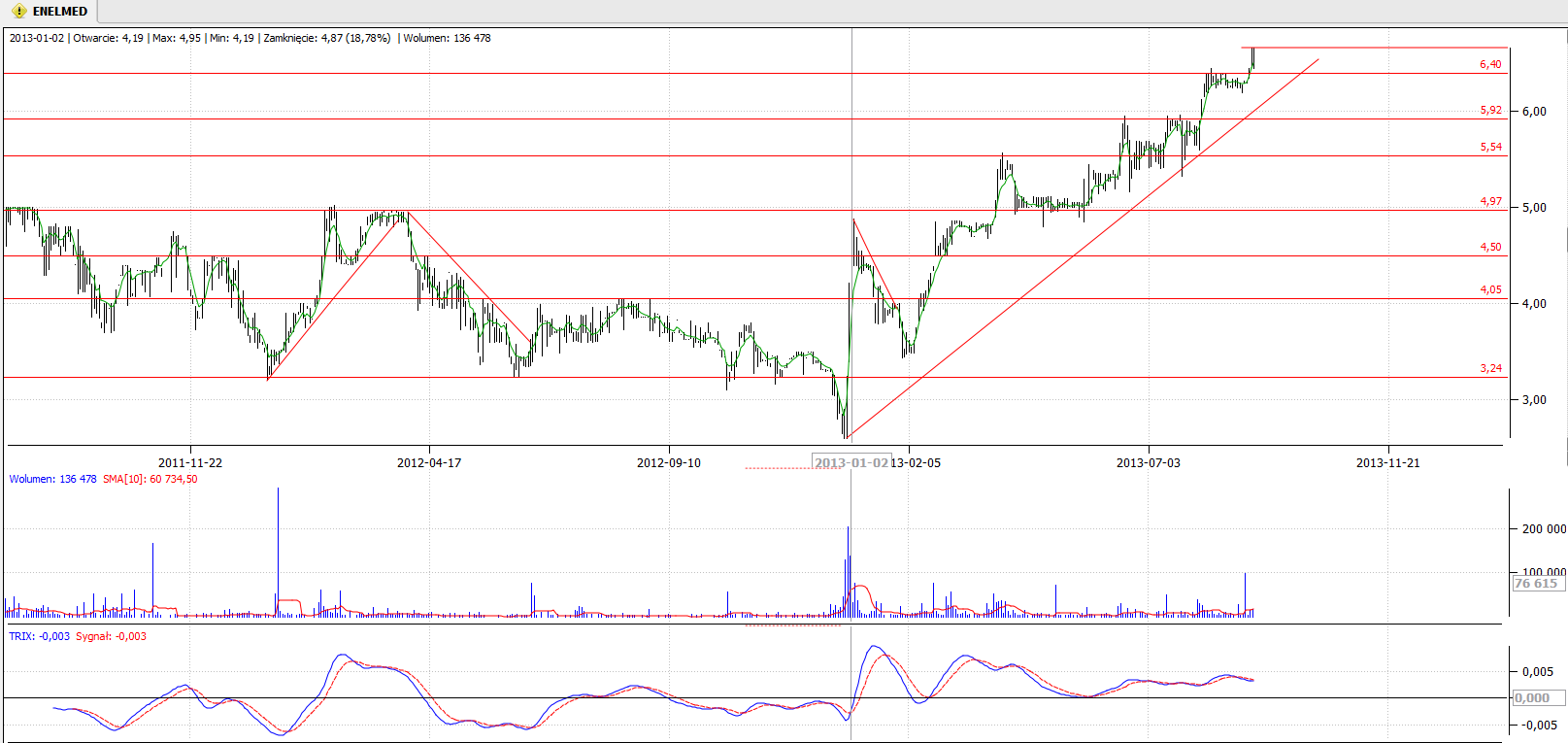
Task: Click the 4,00 price axis value
Action: [1534, 303]
